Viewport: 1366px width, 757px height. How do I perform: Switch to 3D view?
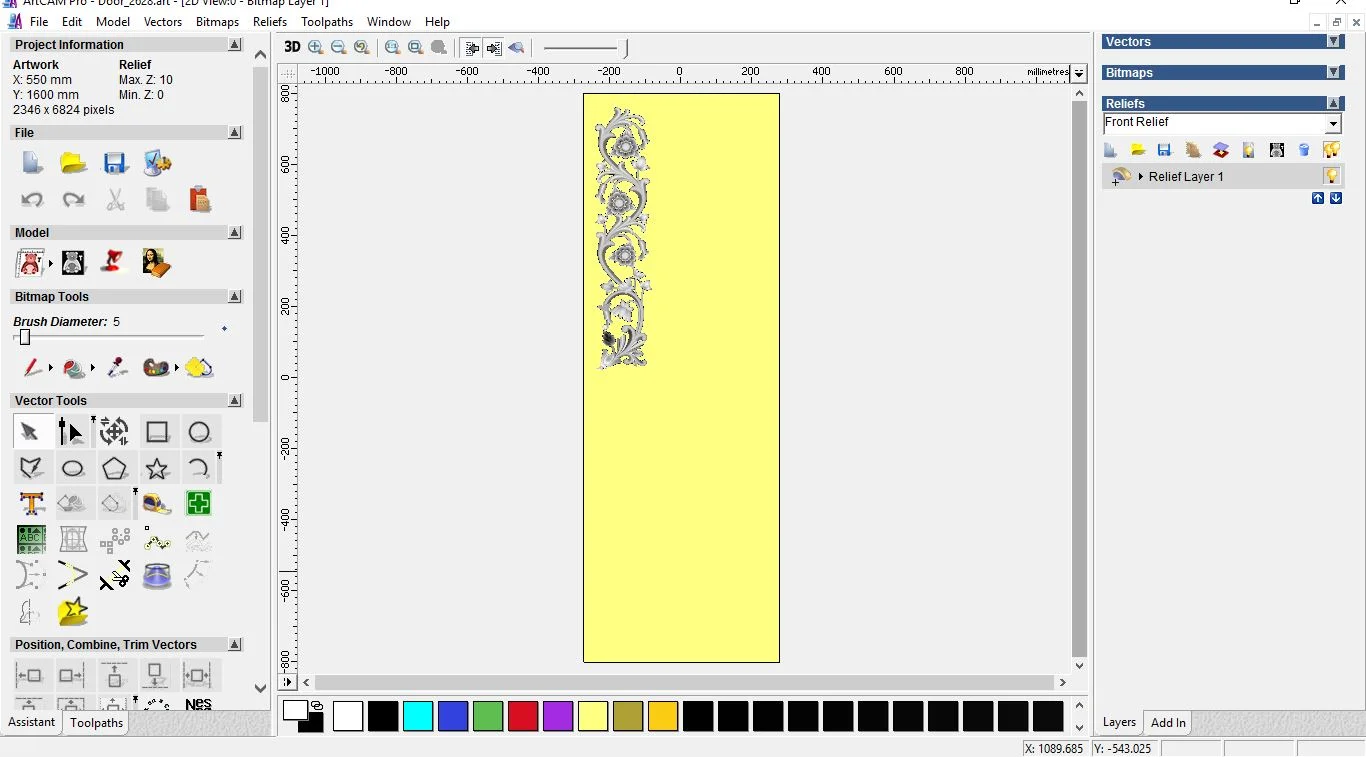point(292,47)
